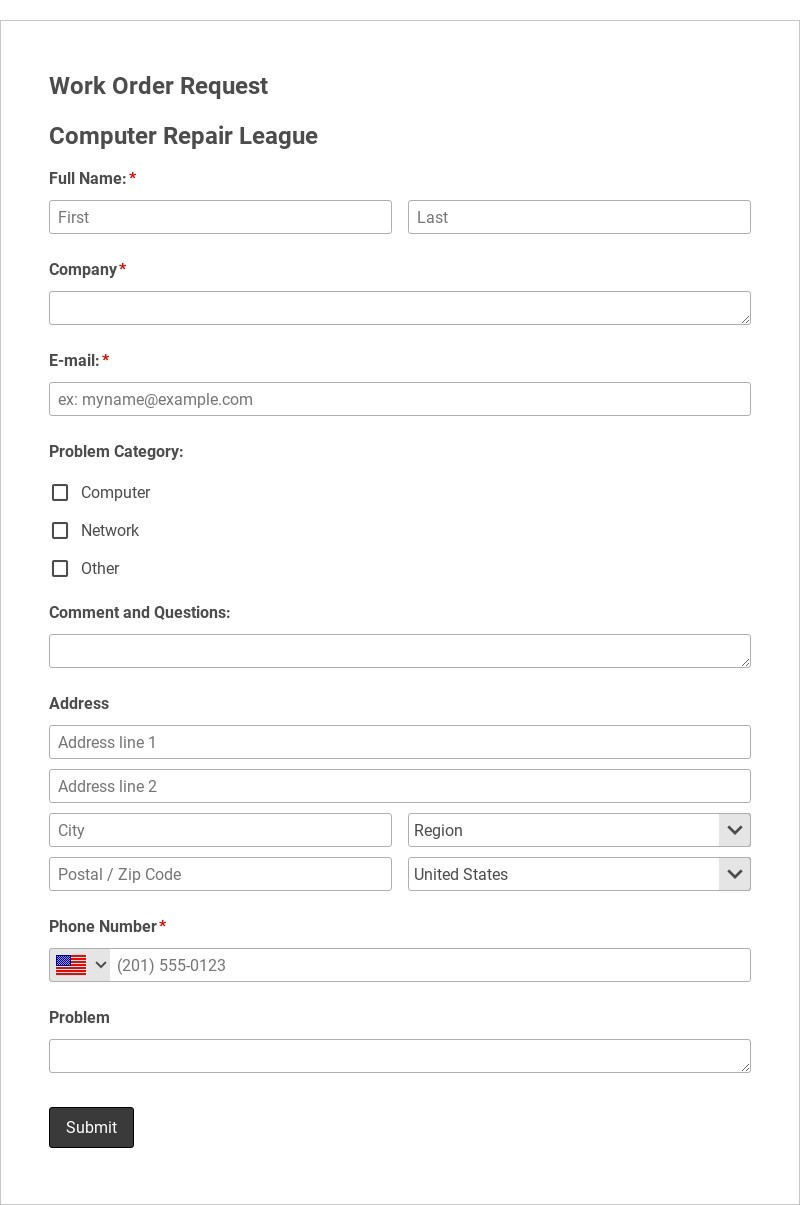Click the Computer Repair League heading

pyautogui.click(x=183, y=136)
